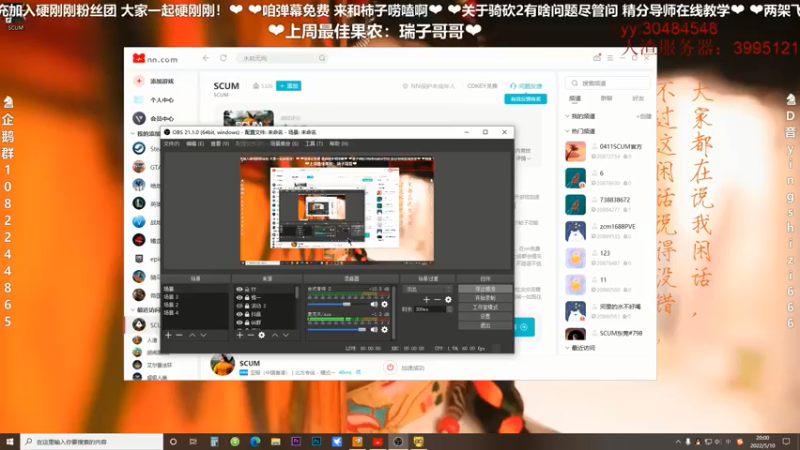Collapse 我的频道 section in channel panel
The width and height of the screenshot is (800, 450).
(567, 116)
